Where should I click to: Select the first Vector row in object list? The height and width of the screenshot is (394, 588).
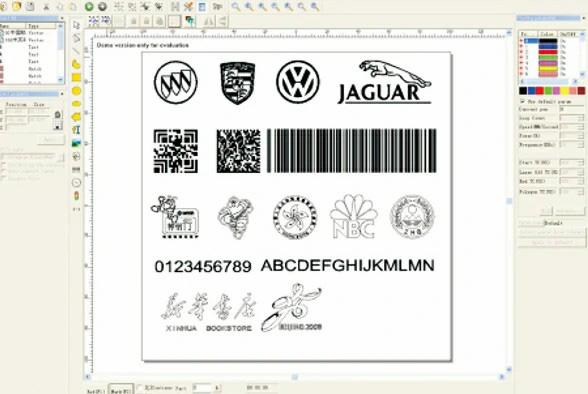click(28, 33)
